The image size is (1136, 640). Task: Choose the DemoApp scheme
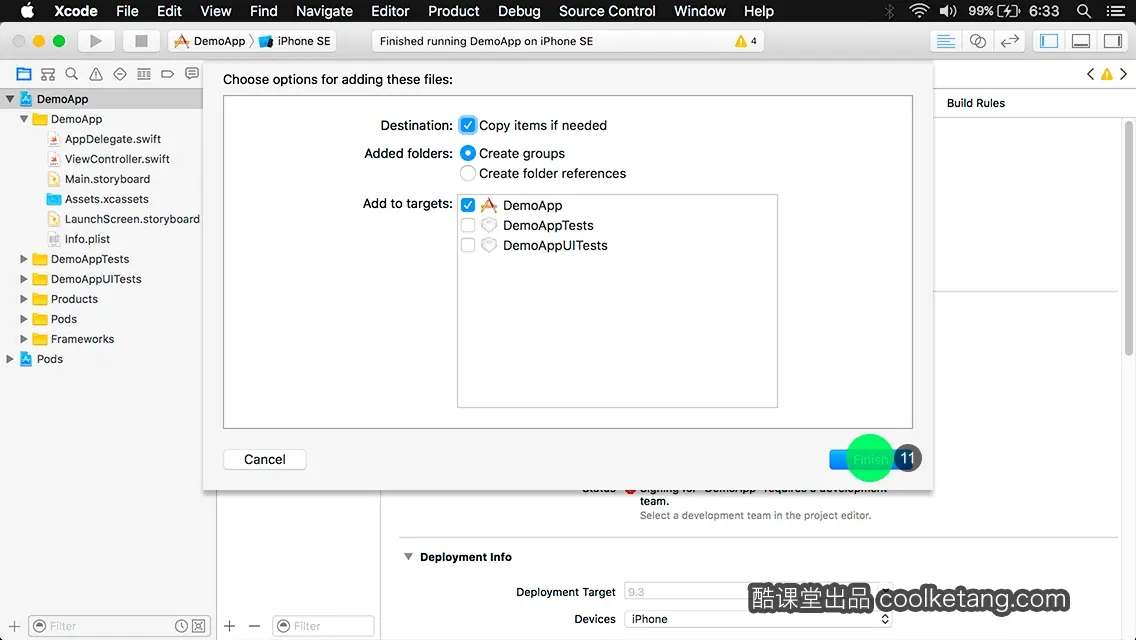click(210, 41)
